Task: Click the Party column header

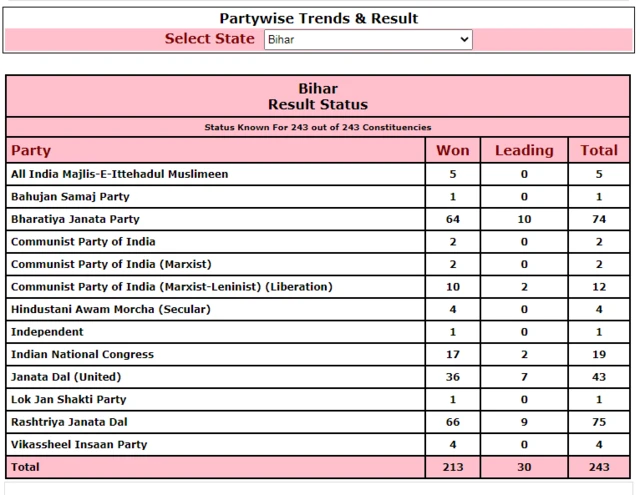Action: (31, 151)
